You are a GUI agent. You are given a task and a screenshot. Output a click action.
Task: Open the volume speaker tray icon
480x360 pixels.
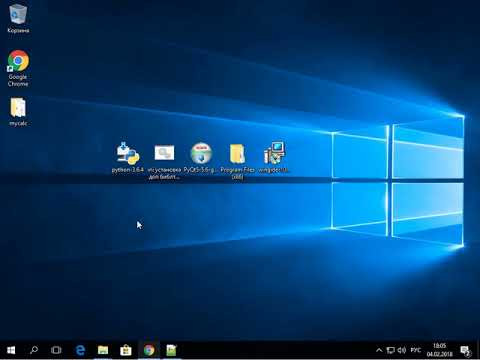(402, 350)
